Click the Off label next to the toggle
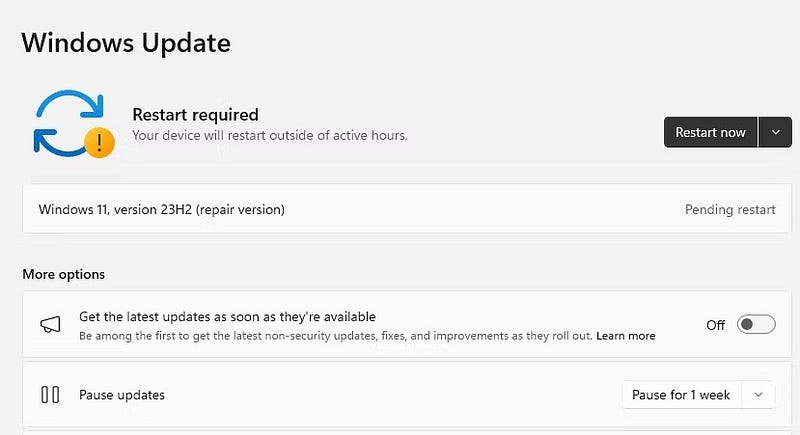This screenshot has height=435, width=800. coord(716,325)
